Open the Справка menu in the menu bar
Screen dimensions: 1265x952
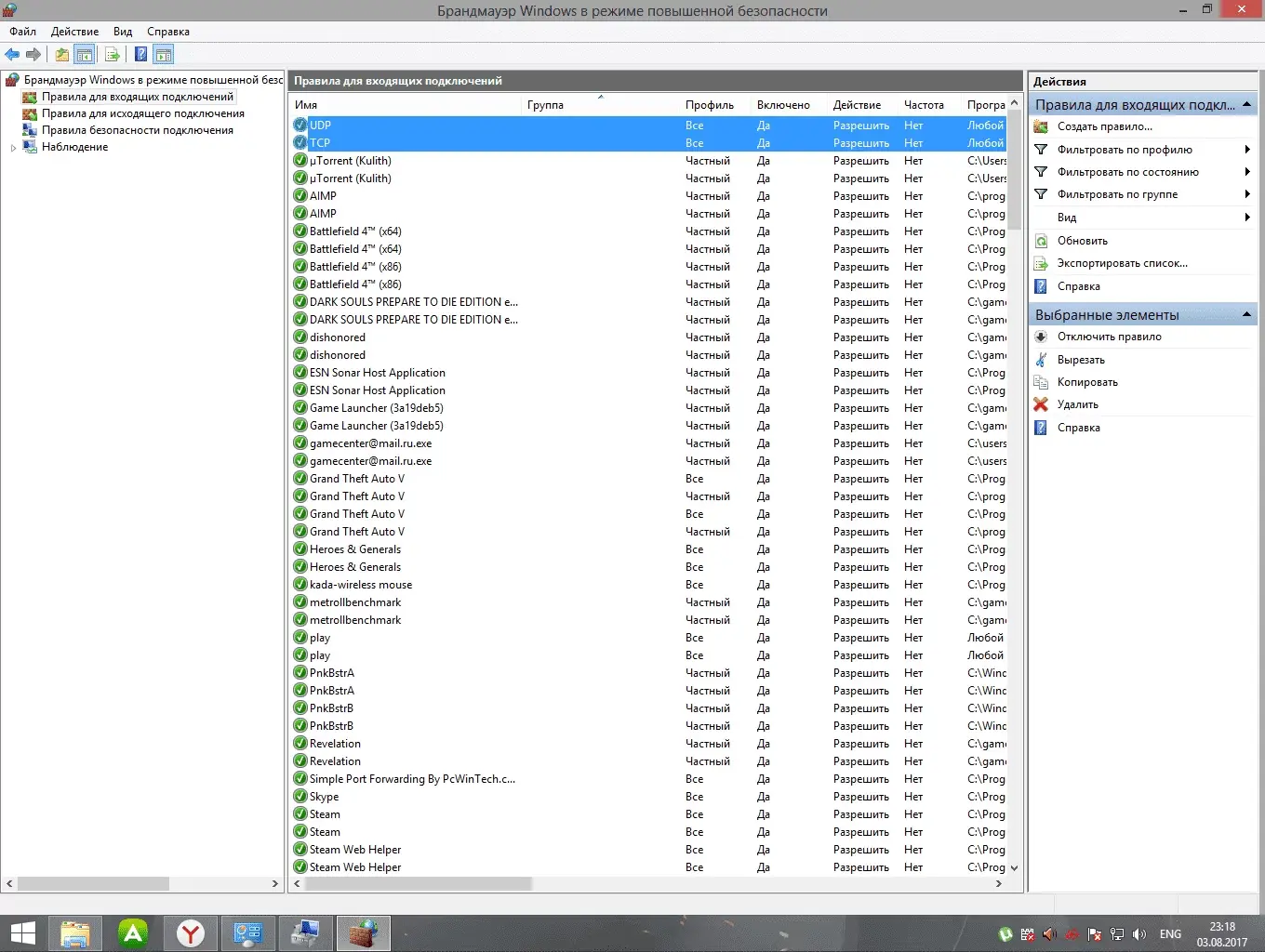(168, 32)
